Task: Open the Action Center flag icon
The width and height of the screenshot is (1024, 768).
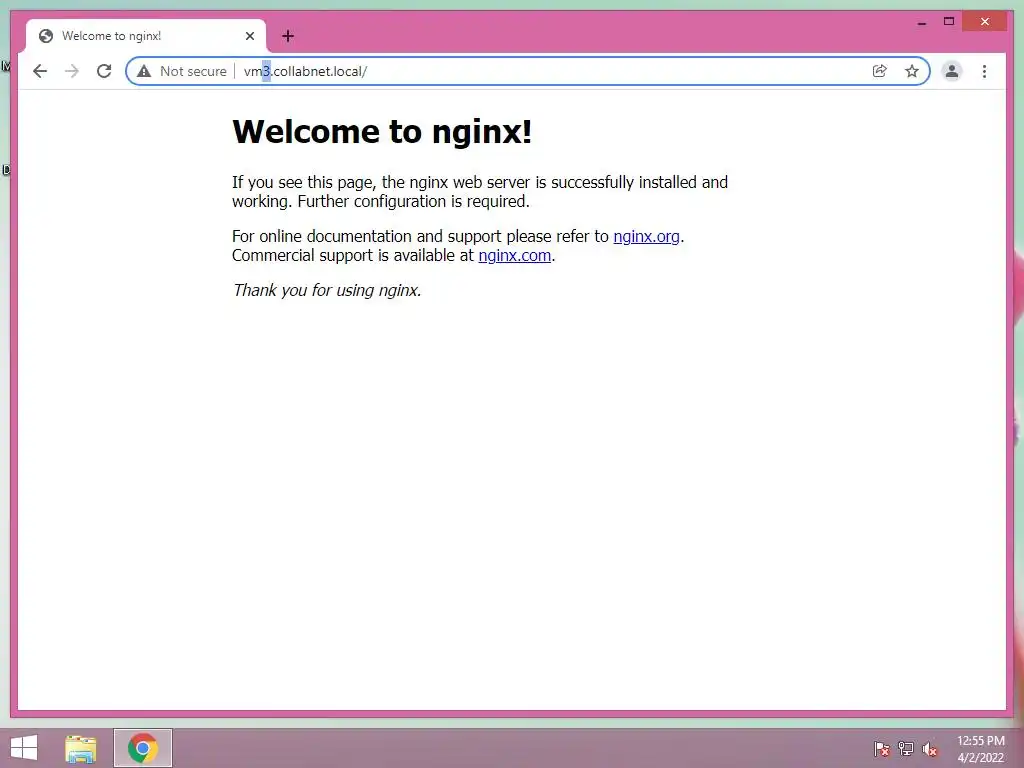Action: (x=882, y=748)
